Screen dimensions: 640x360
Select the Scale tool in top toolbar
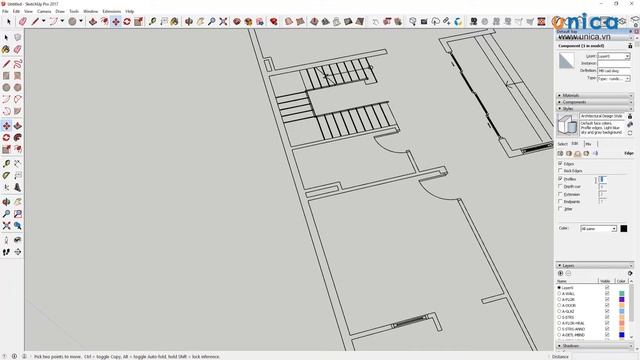(x=139, y=22)
